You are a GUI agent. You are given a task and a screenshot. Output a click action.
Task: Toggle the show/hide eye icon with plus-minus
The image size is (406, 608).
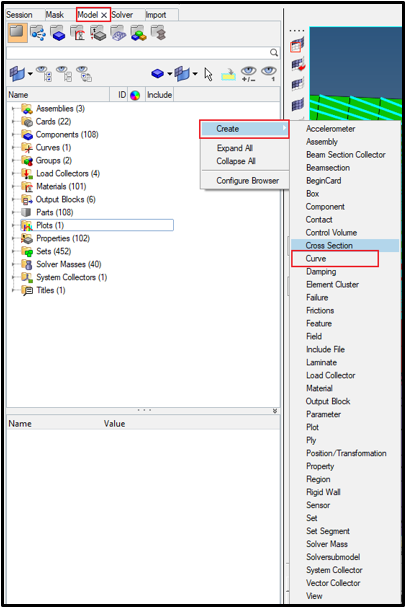pos(249,74)
